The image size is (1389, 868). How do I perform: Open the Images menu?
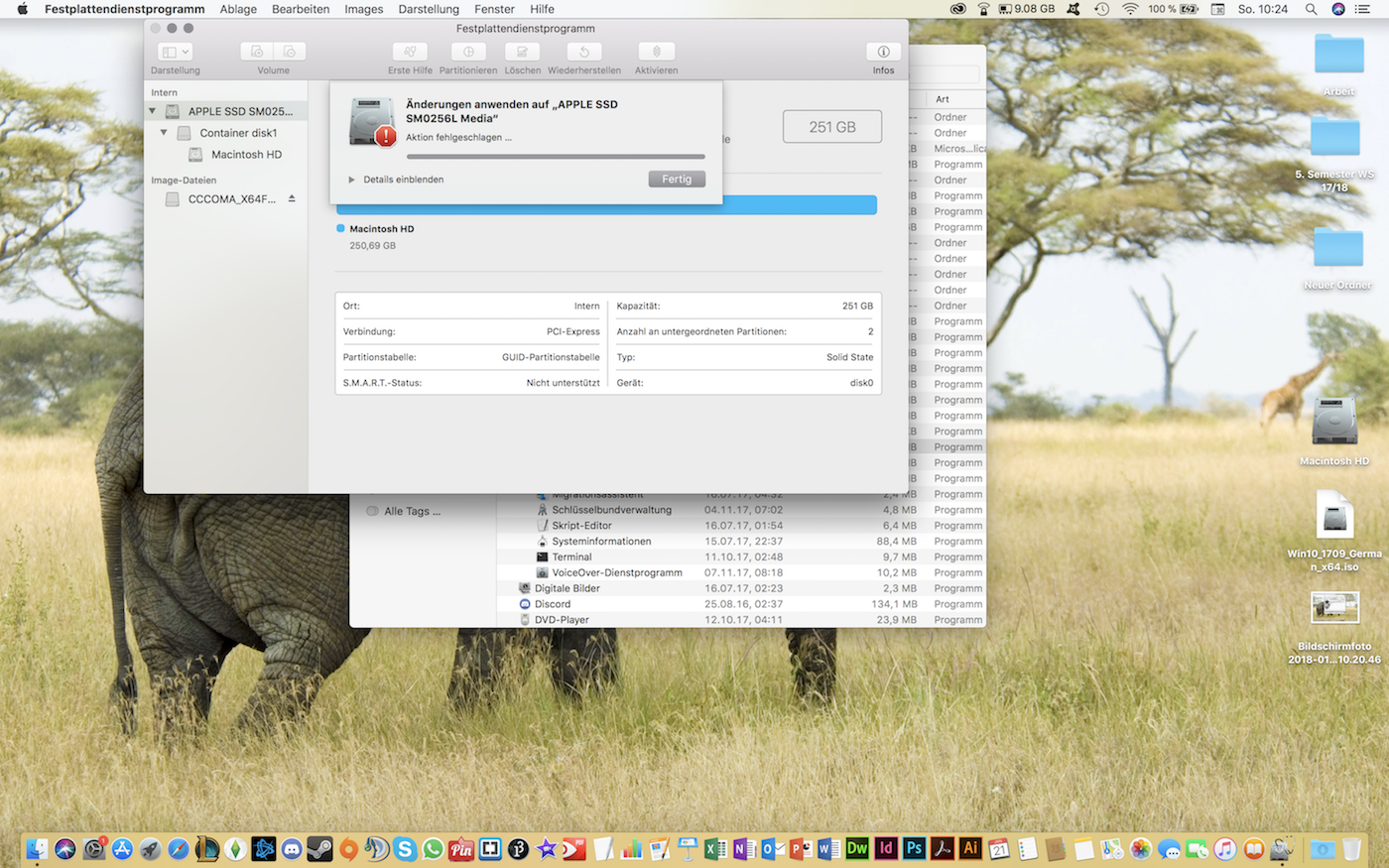[x=363, y=9]
